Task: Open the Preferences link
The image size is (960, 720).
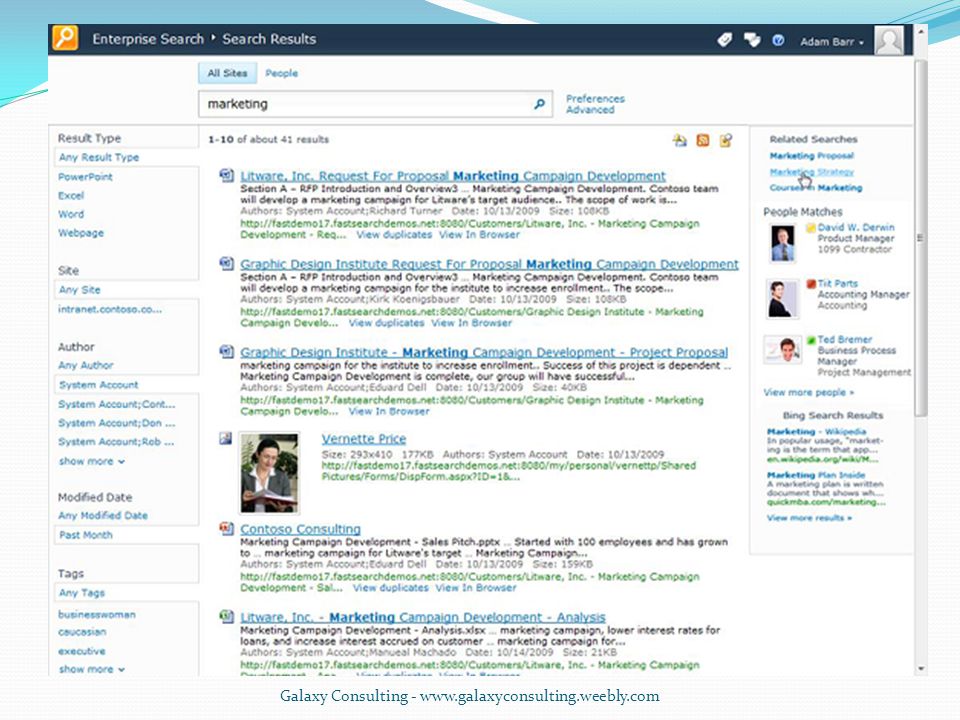Action: 595,99
